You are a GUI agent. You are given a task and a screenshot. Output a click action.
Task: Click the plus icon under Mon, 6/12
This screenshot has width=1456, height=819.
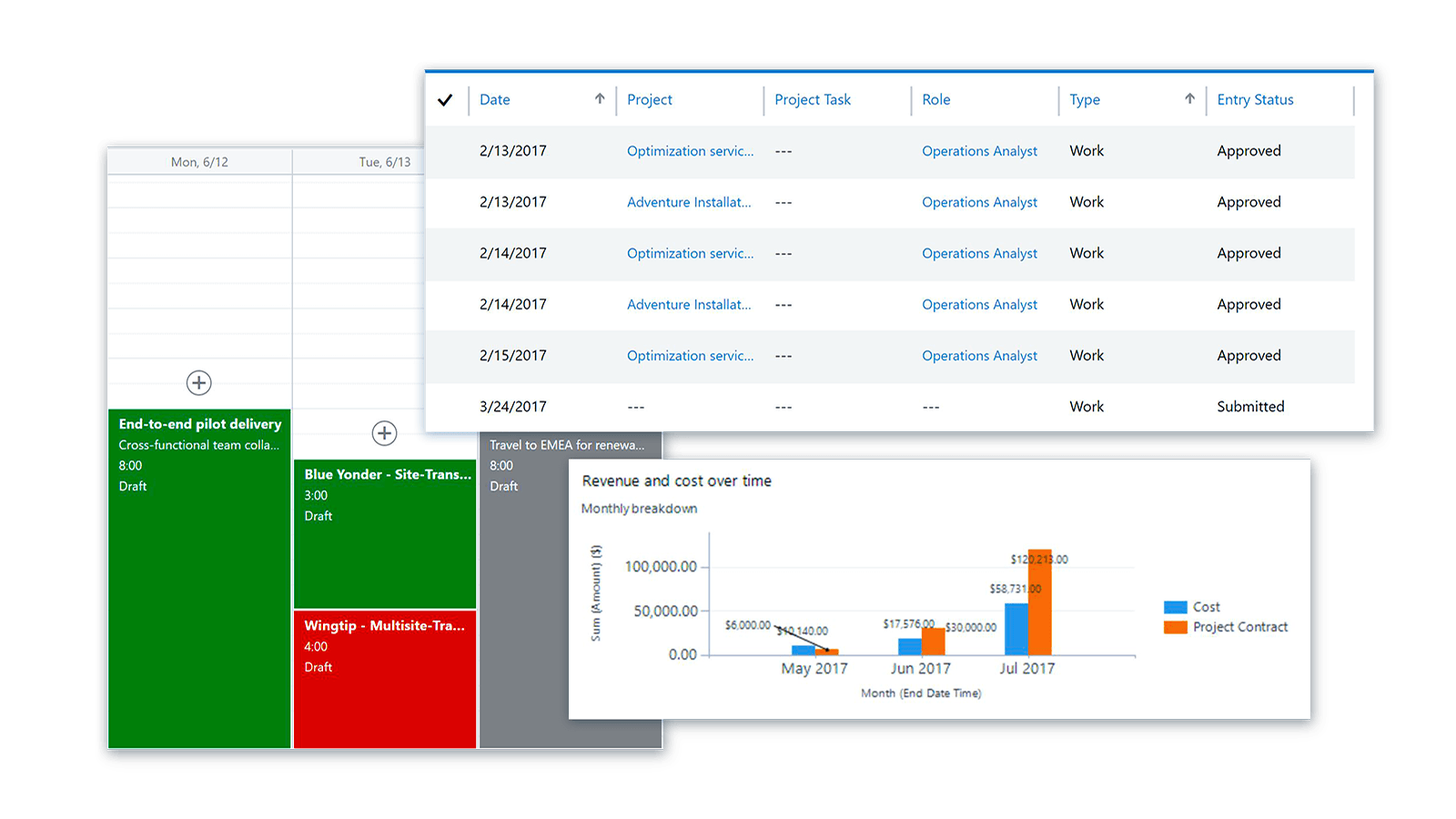[x=199, y=383]
